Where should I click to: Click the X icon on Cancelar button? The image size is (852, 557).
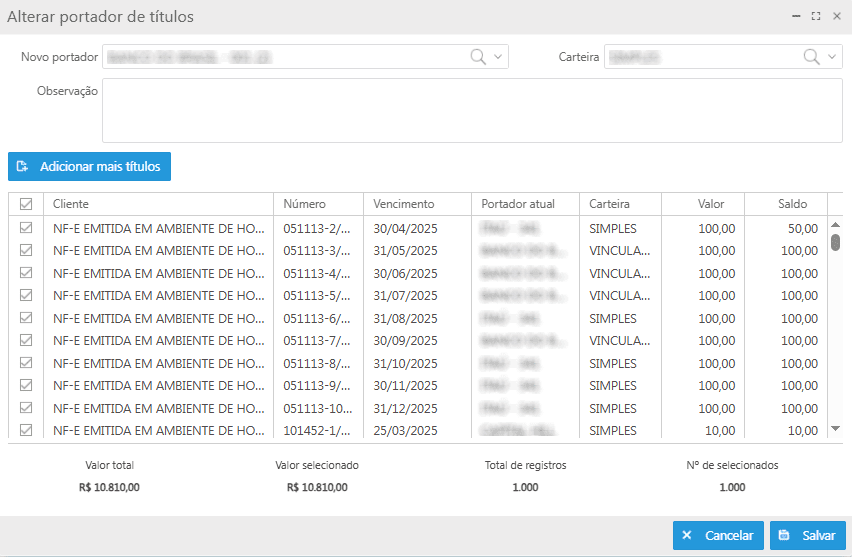pos(687,536)
